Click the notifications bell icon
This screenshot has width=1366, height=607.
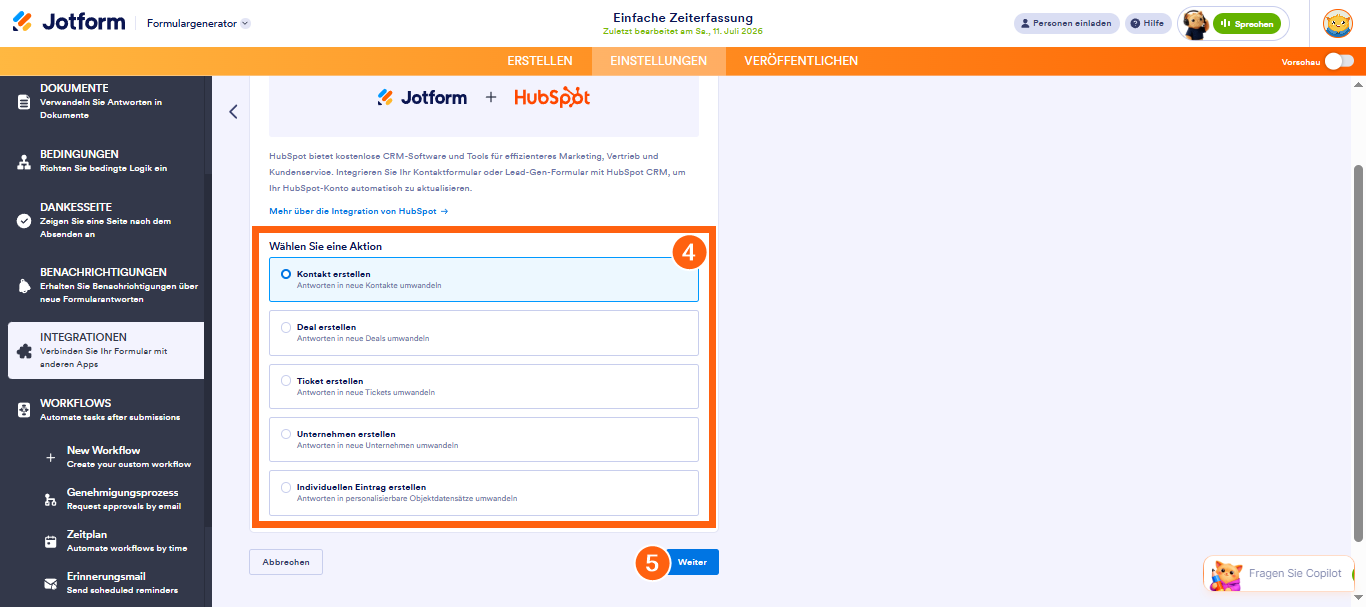pos(24,286)
